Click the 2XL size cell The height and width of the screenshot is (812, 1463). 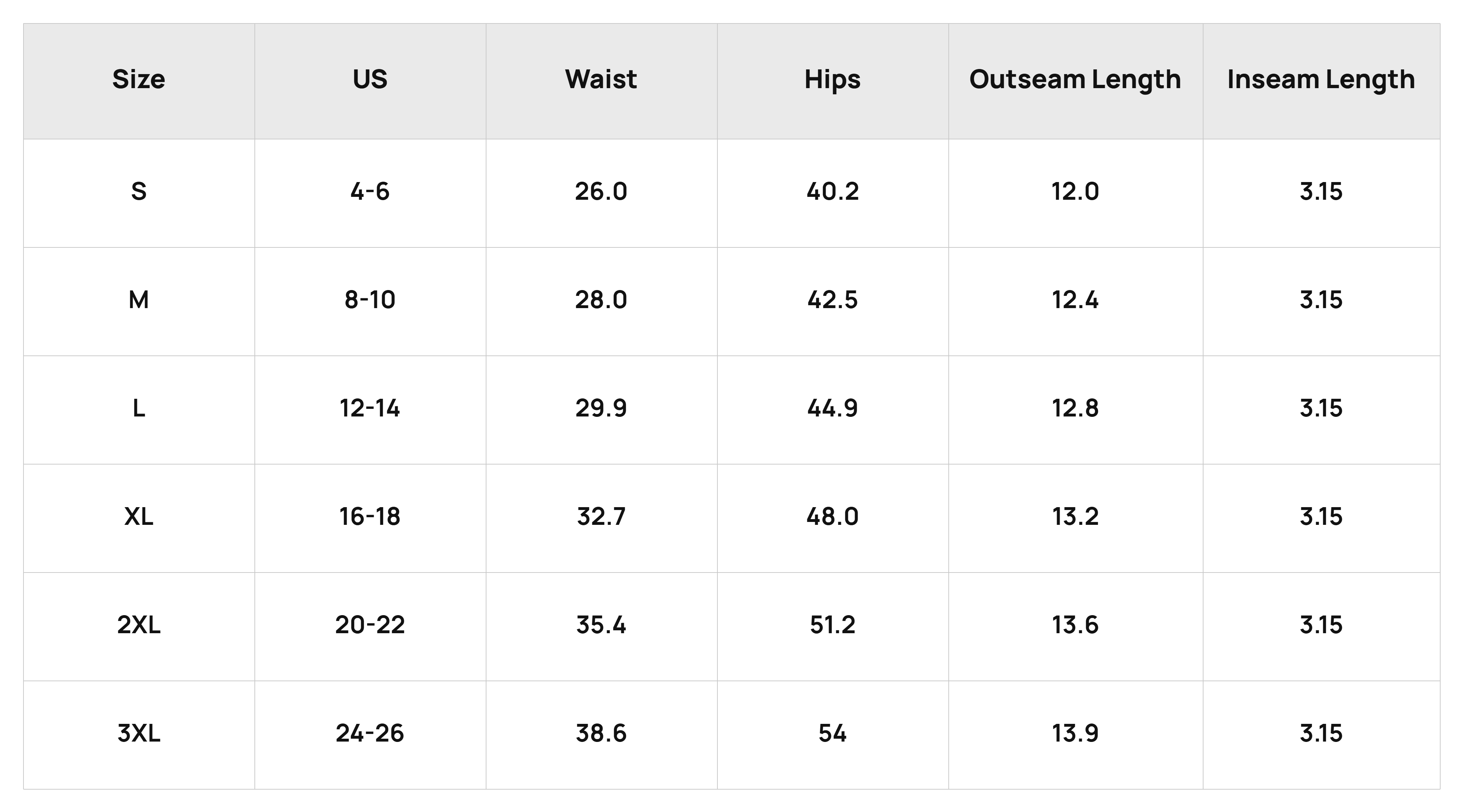coord(138,625)
